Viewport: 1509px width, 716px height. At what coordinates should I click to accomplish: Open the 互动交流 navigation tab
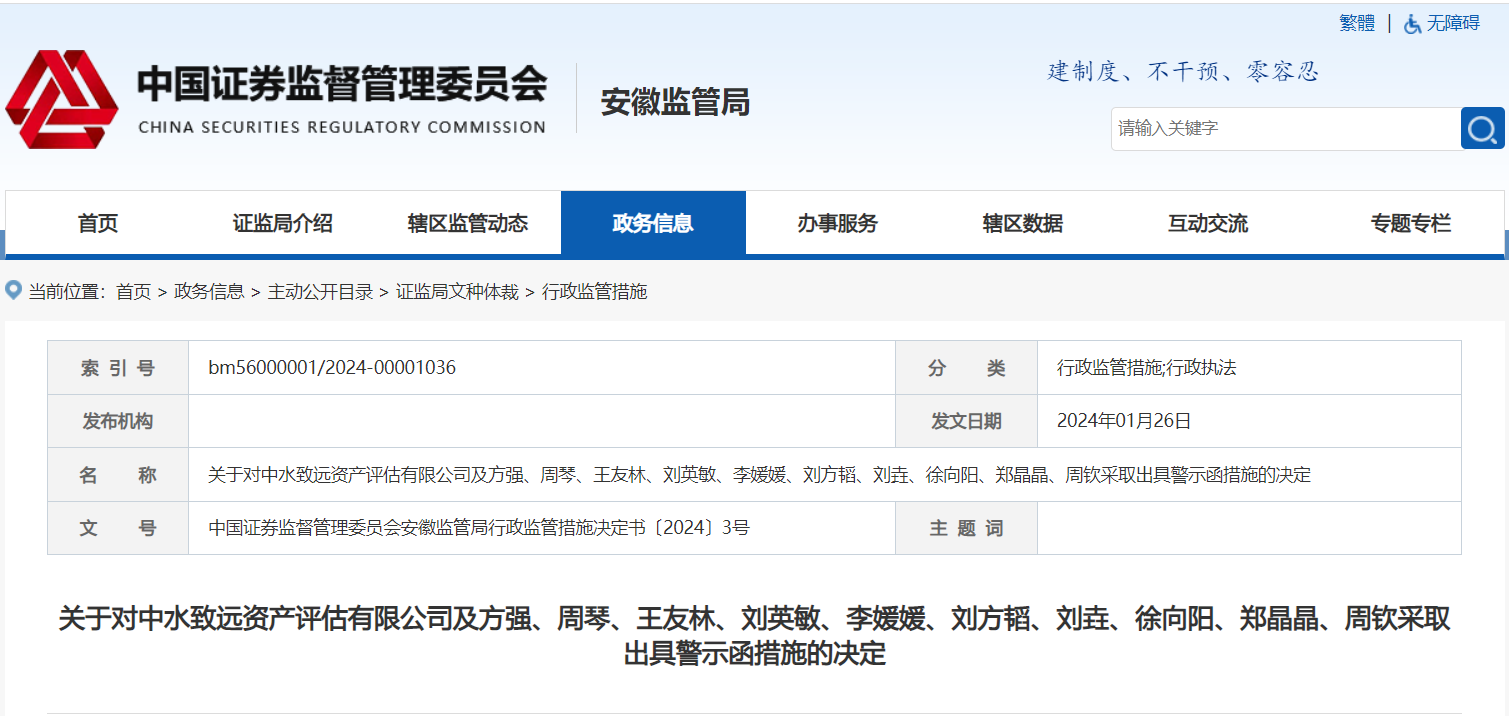coord(1208,223)
